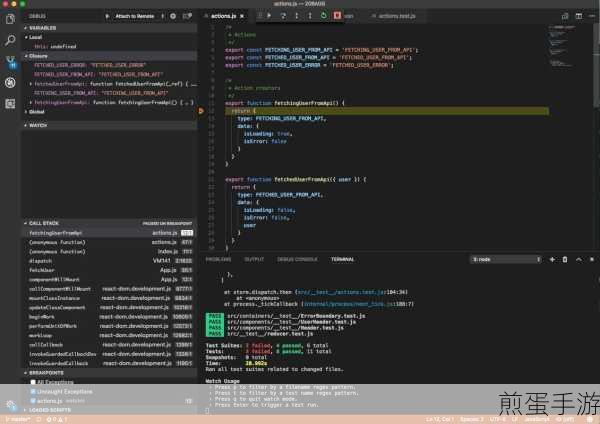Viewport: 600px width, 424px height.
Task: Click sync changes icon in status bar
Action: (39, 419)
